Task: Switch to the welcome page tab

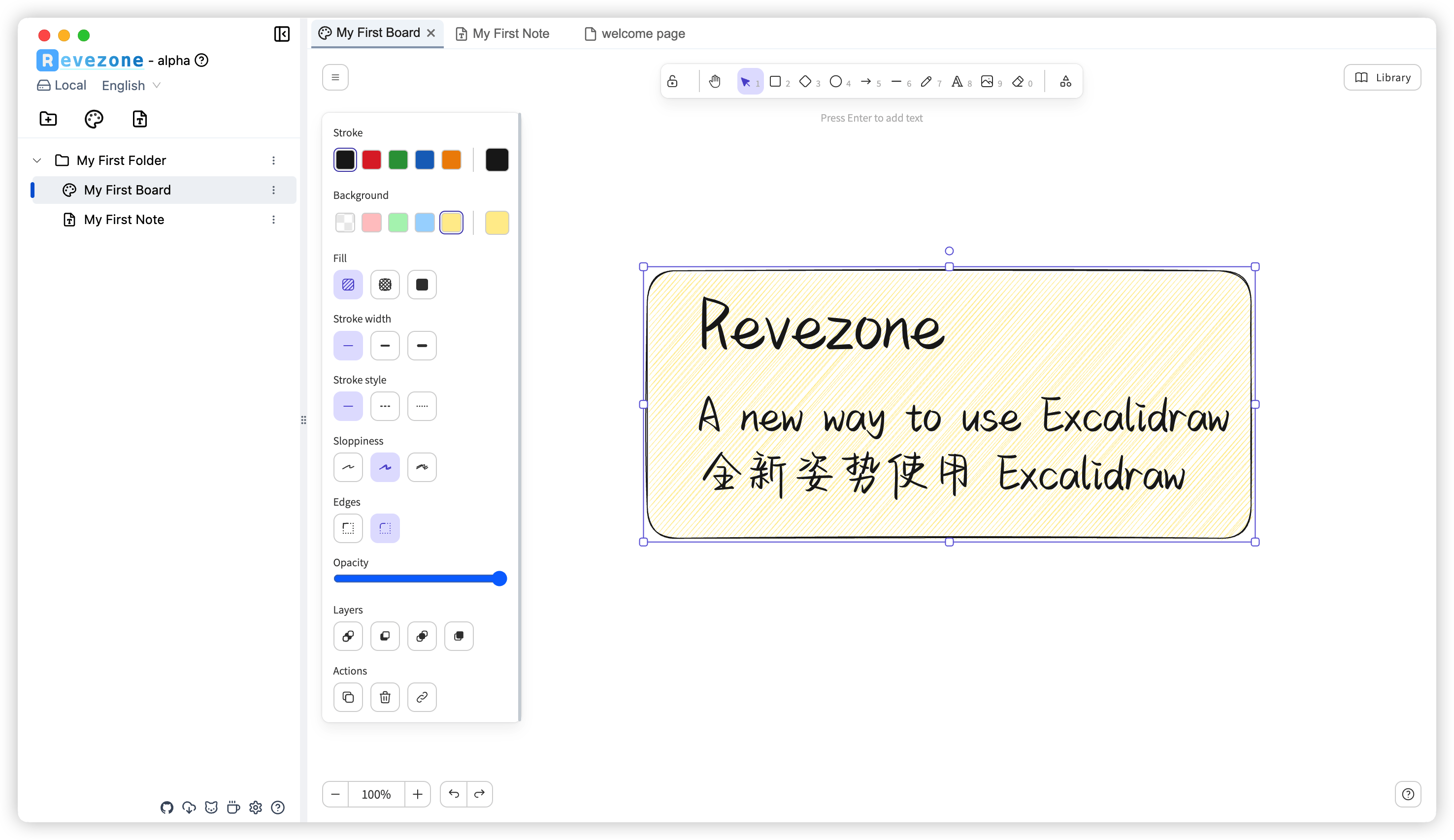Action: coord(635,33)
